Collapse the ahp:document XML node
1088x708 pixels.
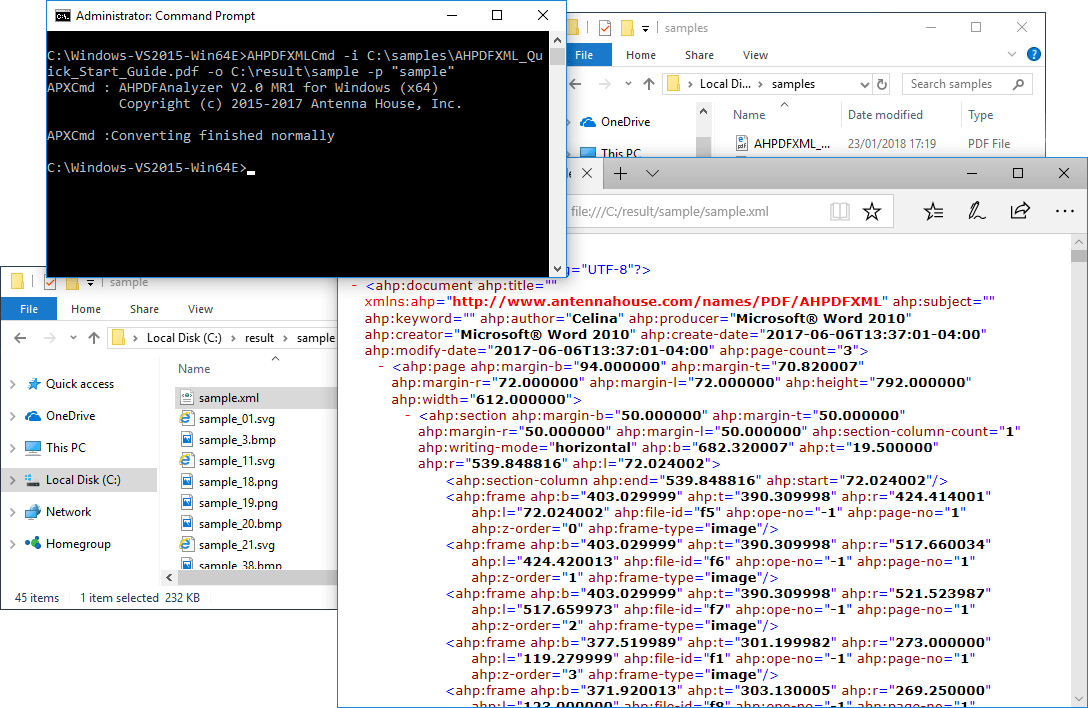pyautogui.click(x=355, y=285)
